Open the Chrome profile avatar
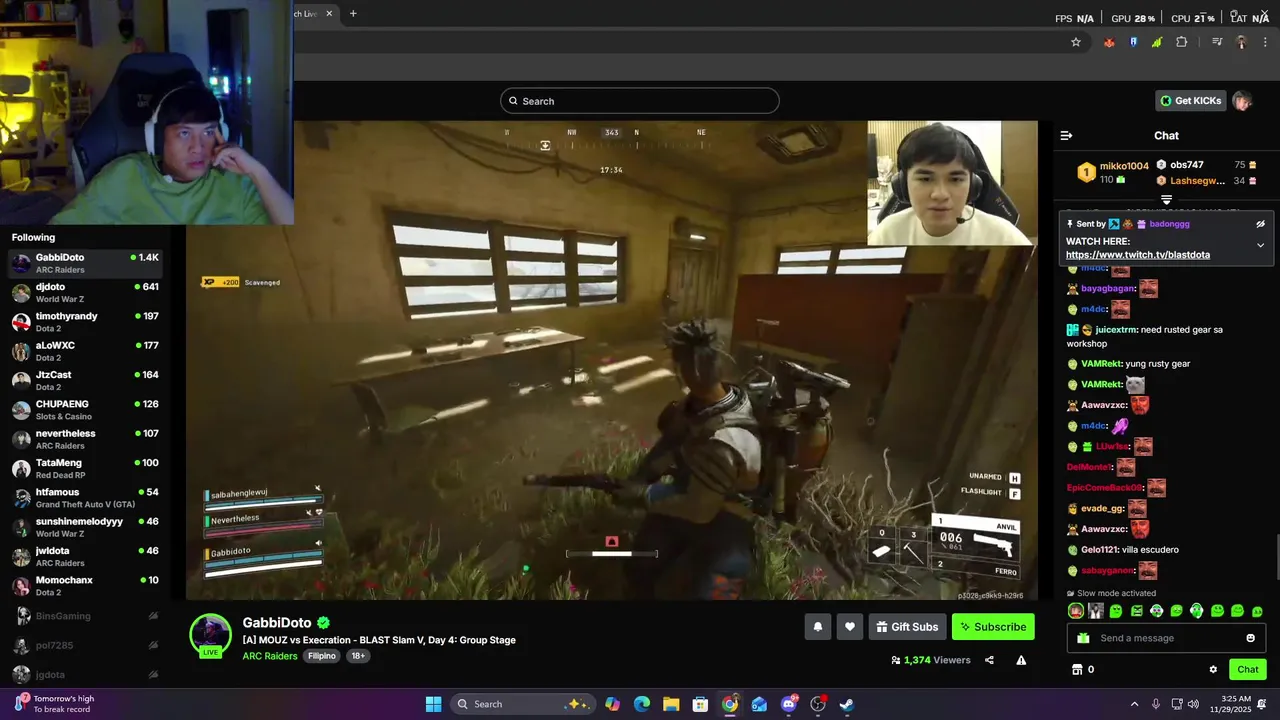 (x=1241, y=42)
